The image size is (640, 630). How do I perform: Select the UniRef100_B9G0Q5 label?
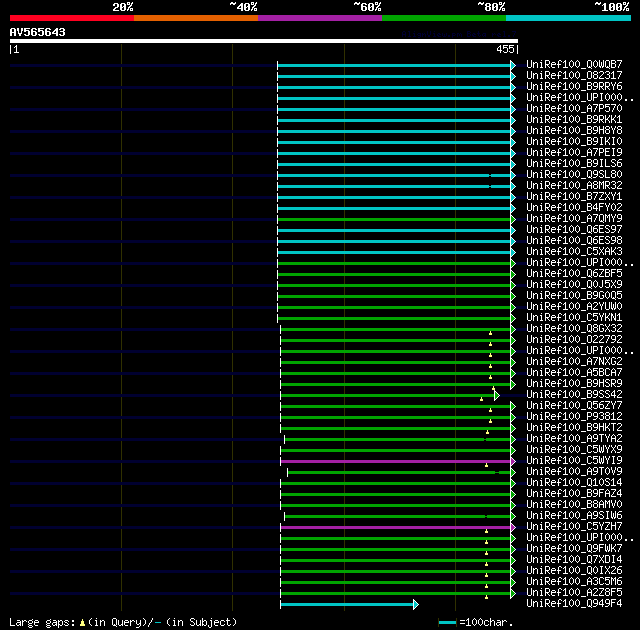point(574,295)
